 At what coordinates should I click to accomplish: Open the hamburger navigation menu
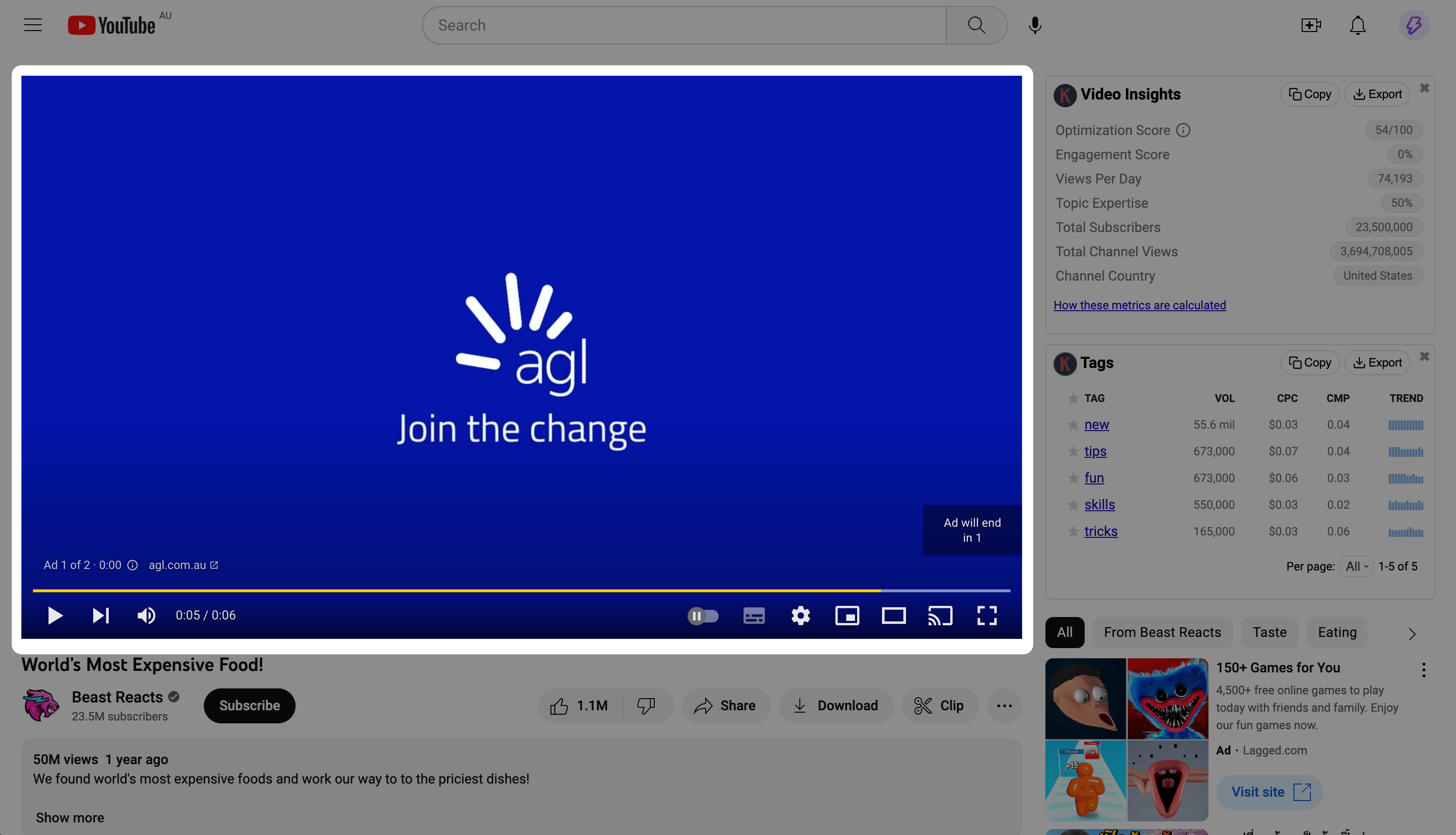33,25
